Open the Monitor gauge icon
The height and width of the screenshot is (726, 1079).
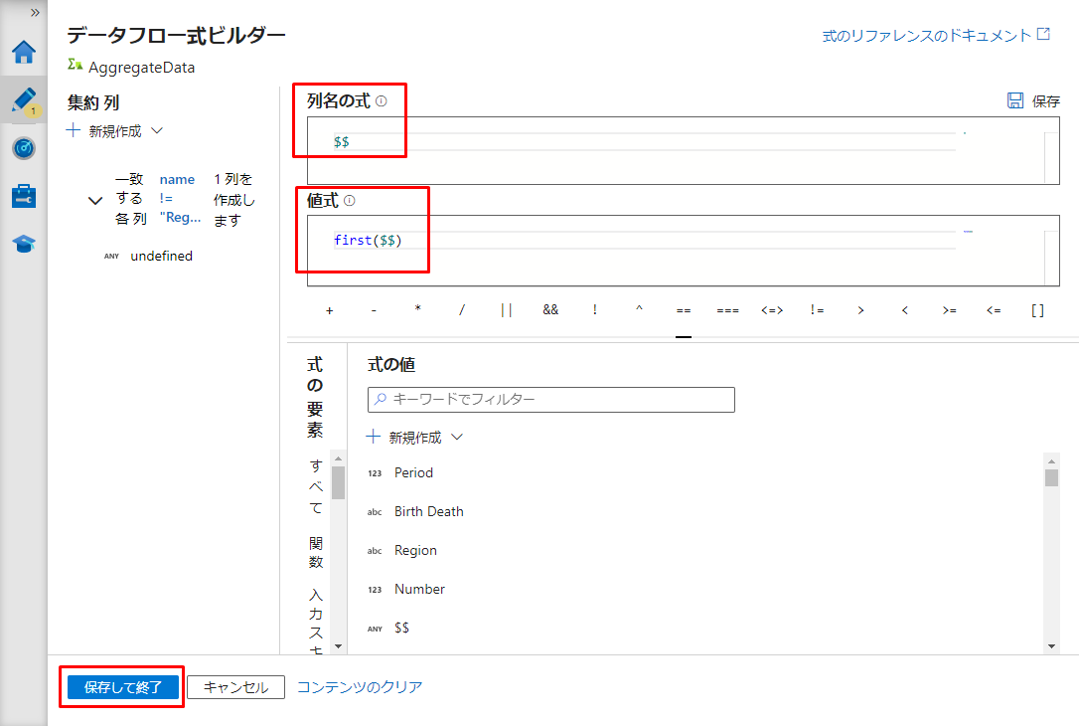click(x=23, y=149)
